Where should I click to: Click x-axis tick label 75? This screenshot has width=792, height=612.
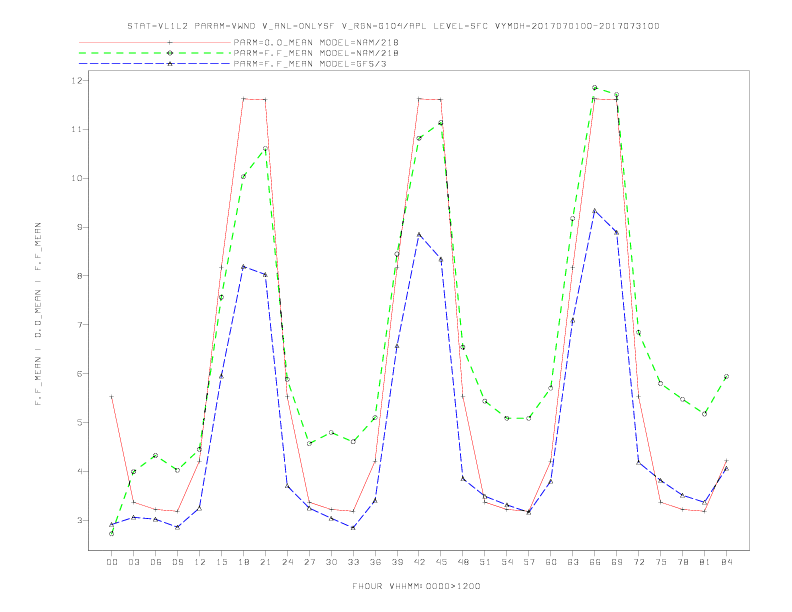click(x=661, y=562)
